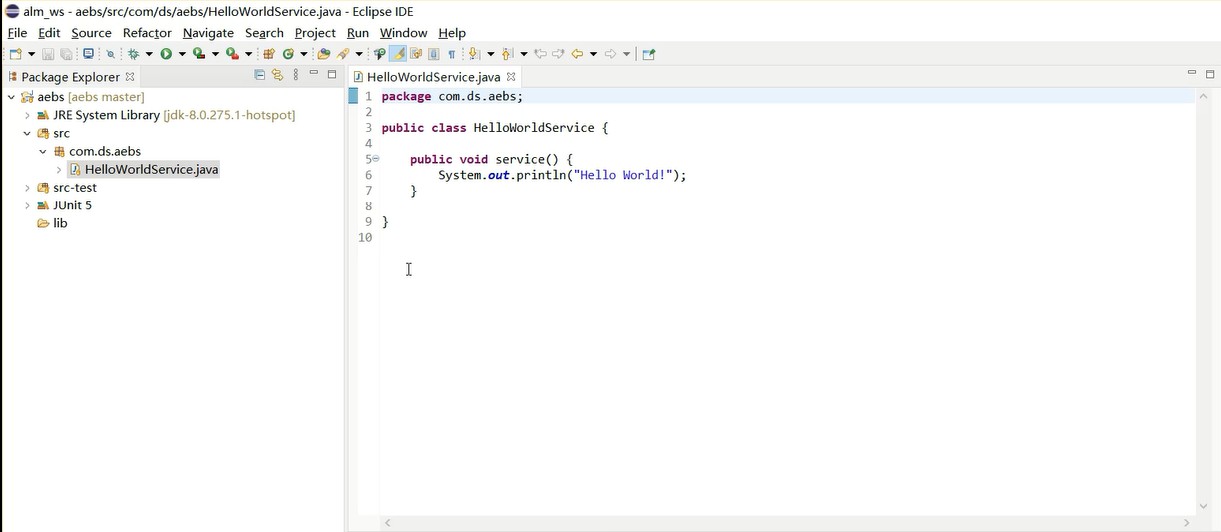Click the "package com.ds.aebs;" code line
This screenshot has width=1221, height=532.
click(452, 96)
